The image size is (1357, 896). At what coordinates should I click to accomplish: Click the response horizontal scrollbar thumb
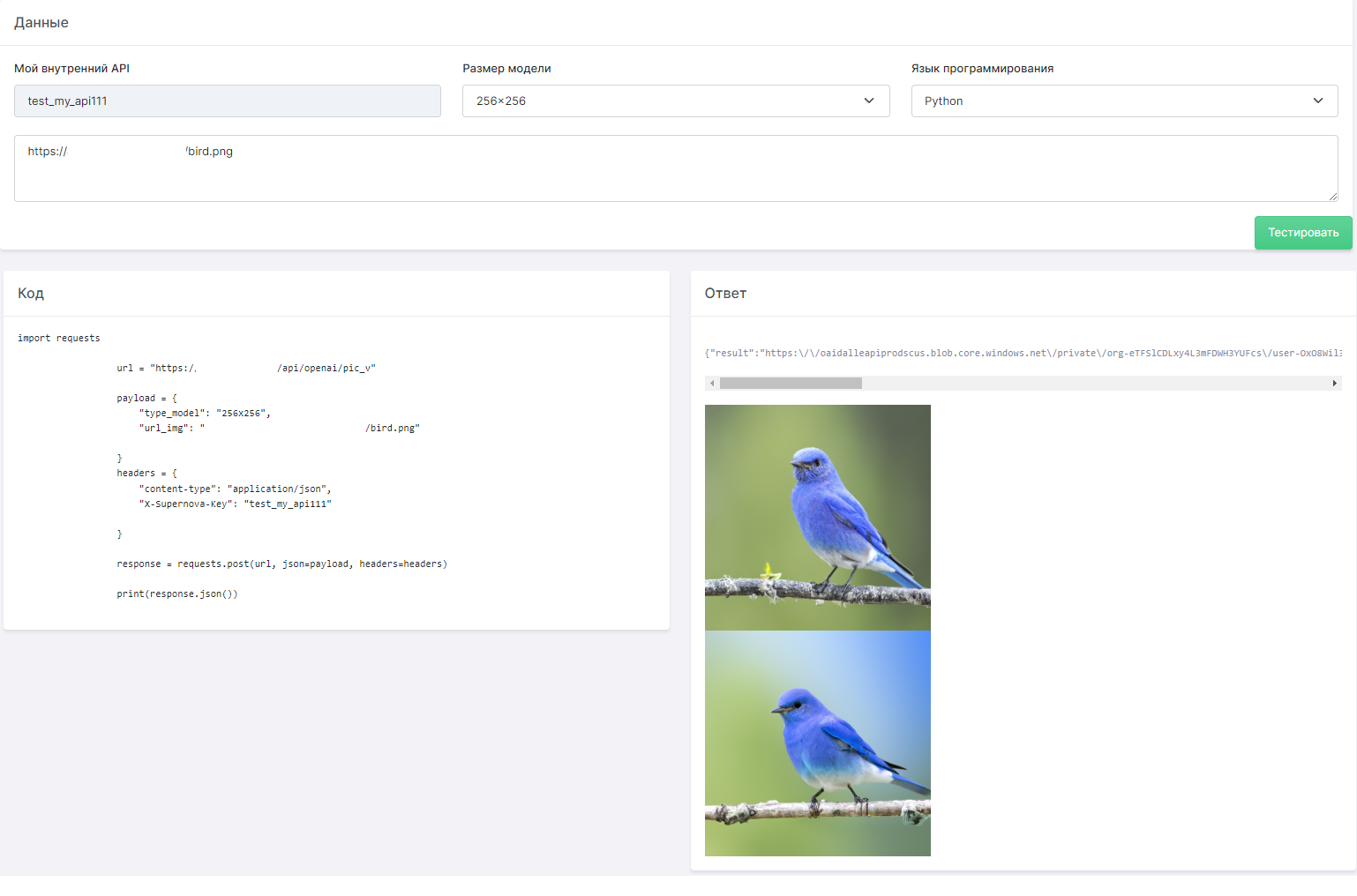[x=791, y=384]
